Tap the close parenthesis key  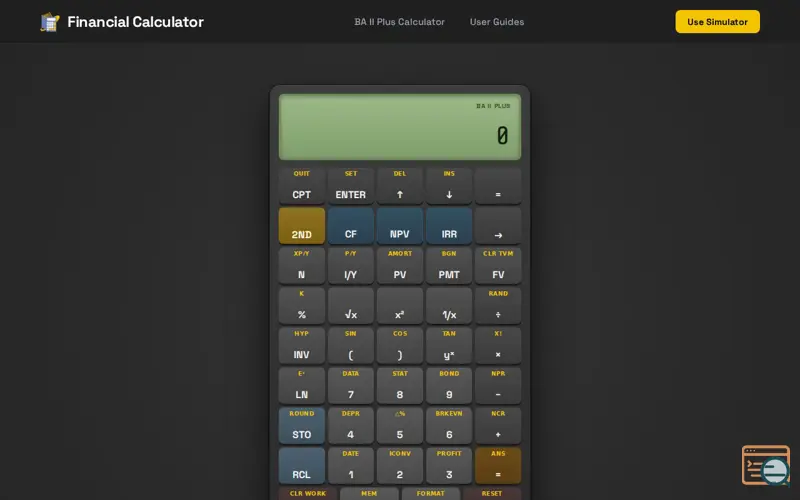click(399, 346)
